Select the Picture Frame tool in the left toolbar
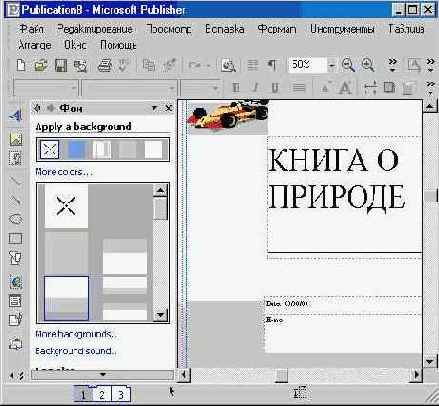Viewport: 439px width, 406px height. (x=16, y=139)
